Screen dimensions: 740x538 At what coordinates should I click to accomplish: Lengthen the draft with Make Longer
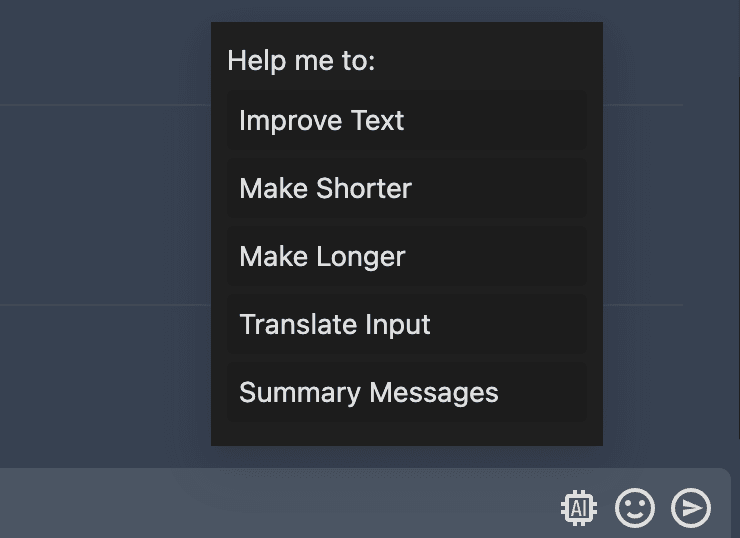pos(406,257)
